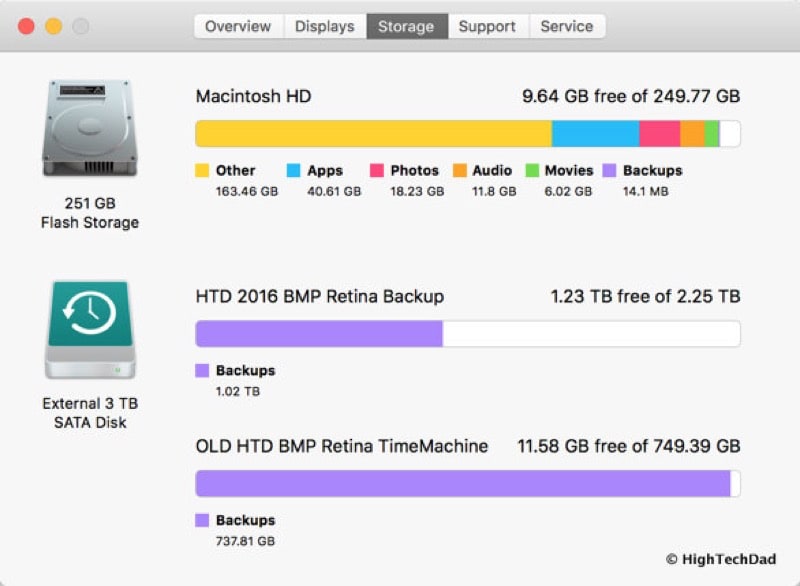The image size is (800, 586).
Task: Click the pink Photos legend swatch
Action: pos(377,171)
